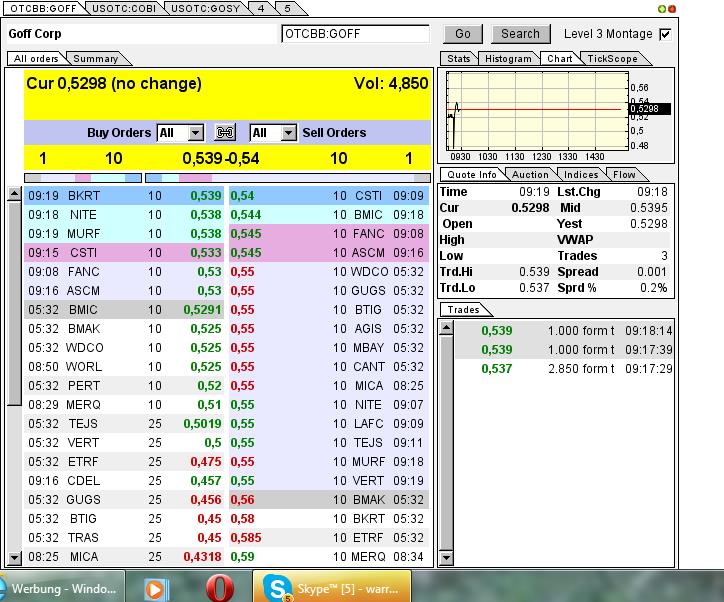The height and width of the screenshot is (602, 724).
Task: Toggle the Level 3 Montage checkbox
Action: (x=665, y=34)
